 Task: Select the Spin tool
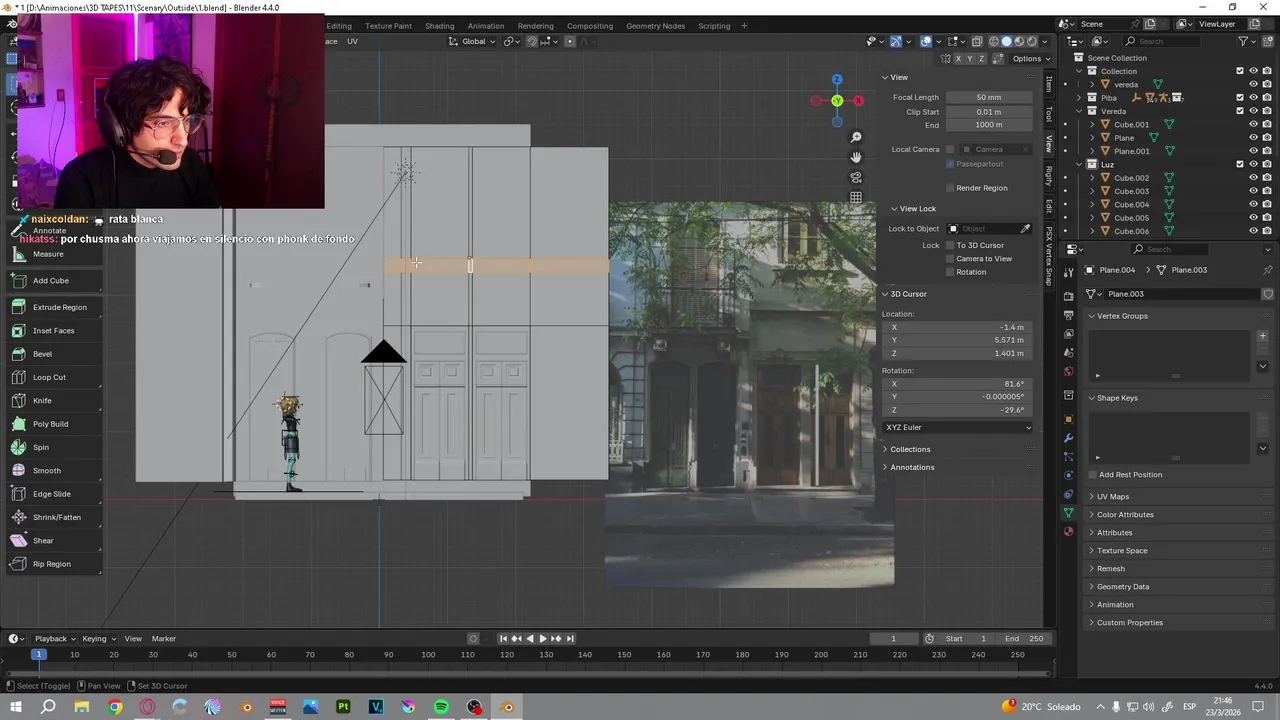[x=41, y=447]
